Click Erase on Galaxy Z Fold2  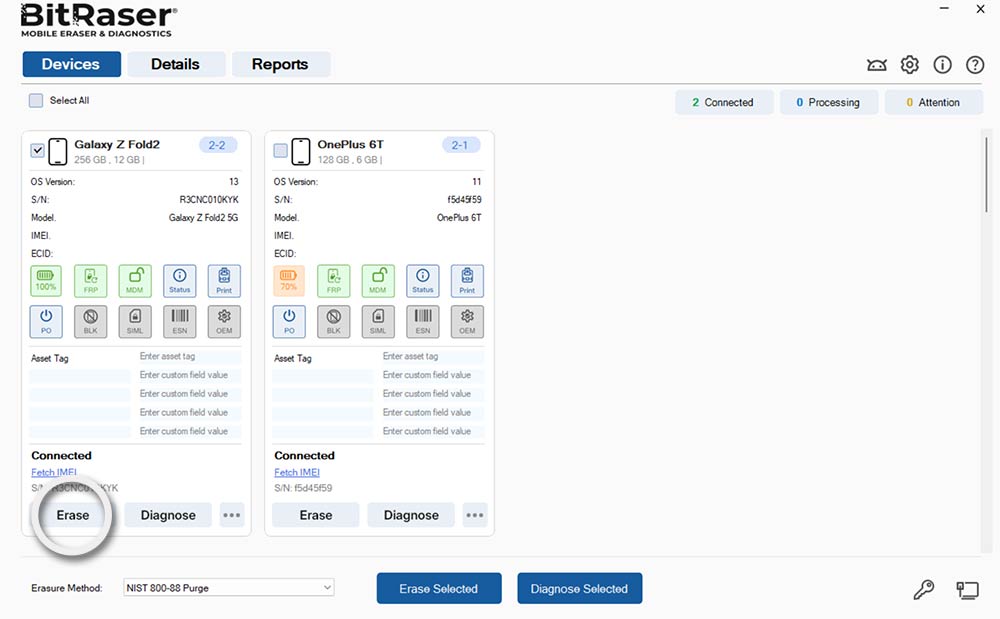click(73, 515)
